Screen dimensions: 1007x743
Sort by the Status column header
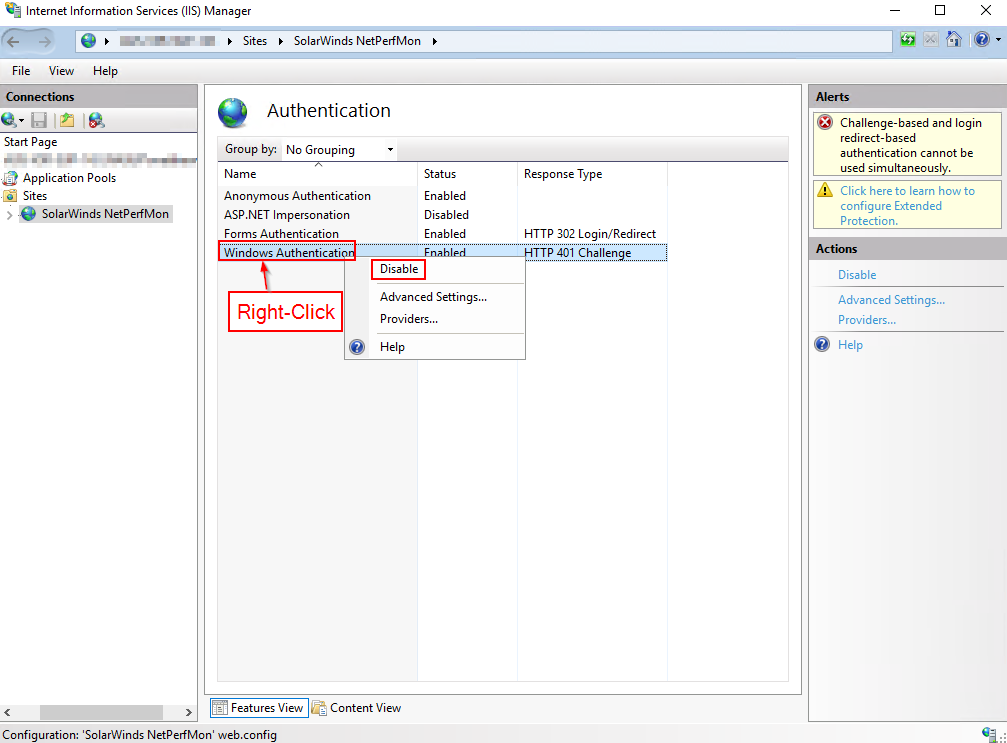(x=440, y=174)
